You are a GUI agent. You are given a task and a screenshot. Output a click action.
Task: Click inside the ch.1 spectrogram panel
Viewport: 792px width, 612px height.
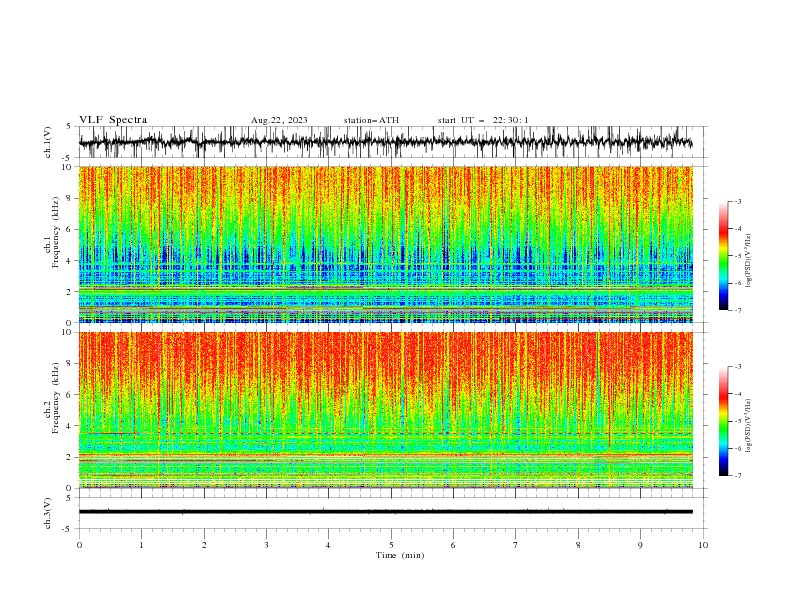click(385, 244)
